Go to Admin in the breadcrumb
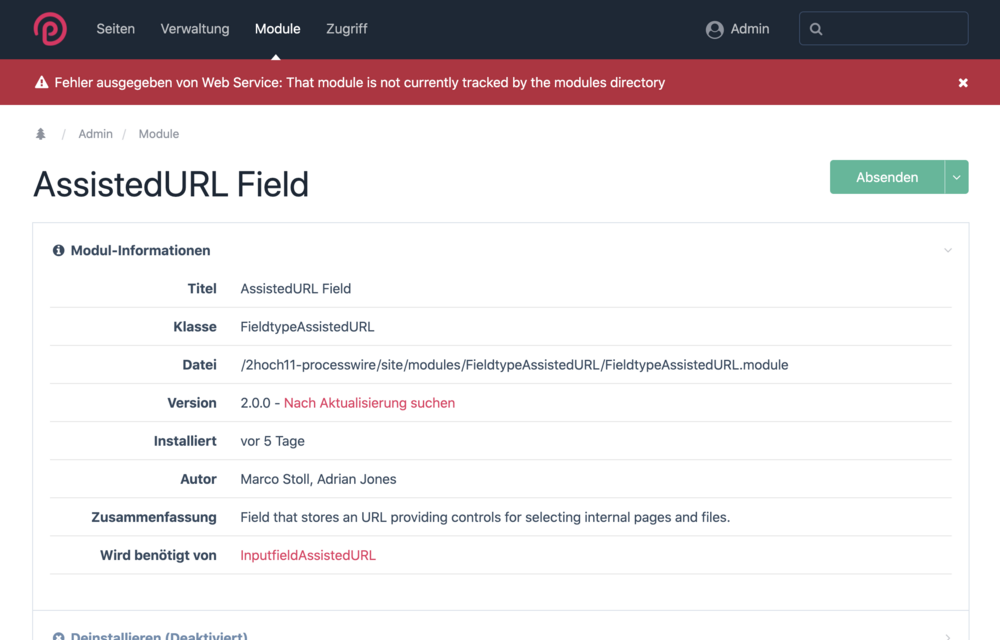Screen dimensions: 1000x640 [95, 134]
